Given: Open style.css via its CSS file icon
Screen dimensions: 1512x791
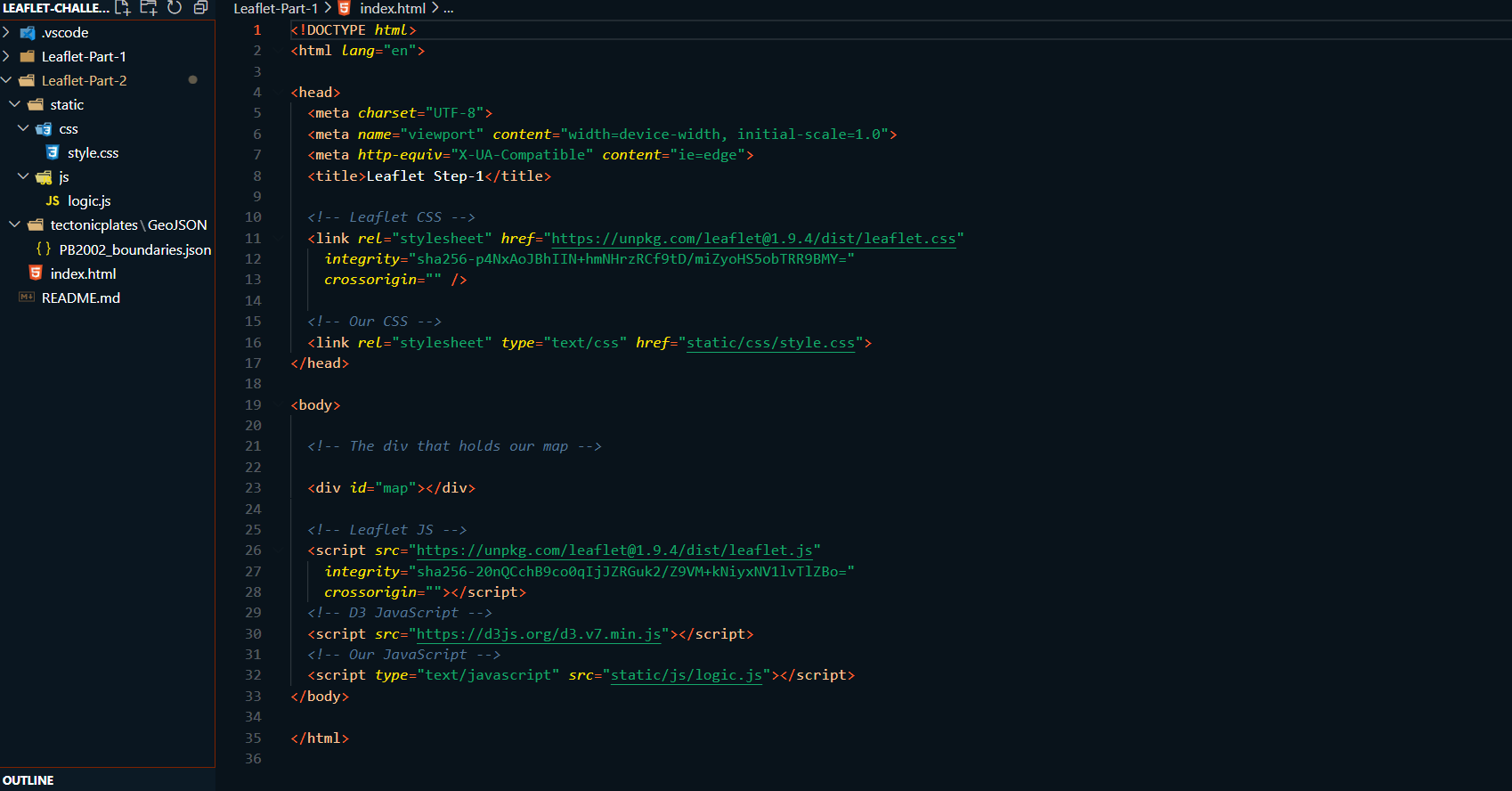Looking at the screenshot, I should coord(53,152).
